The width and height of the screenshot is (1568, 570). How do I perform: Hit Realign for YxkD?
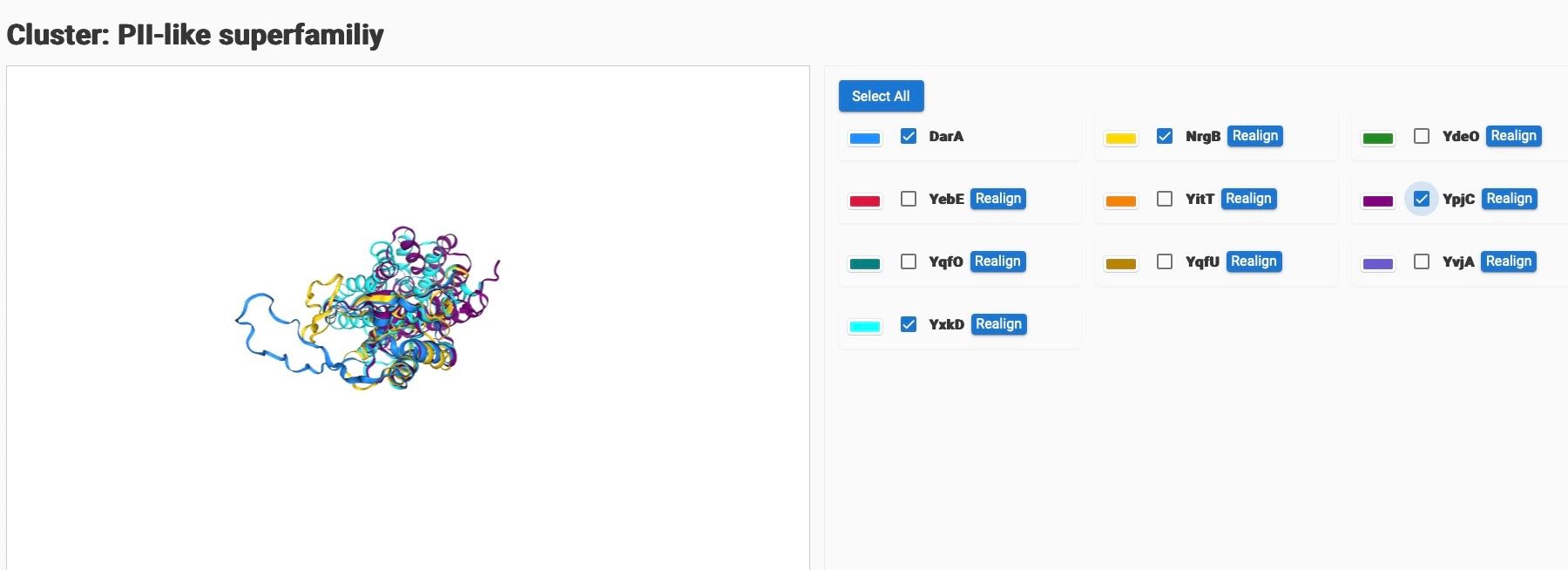[x=998, y=324]
